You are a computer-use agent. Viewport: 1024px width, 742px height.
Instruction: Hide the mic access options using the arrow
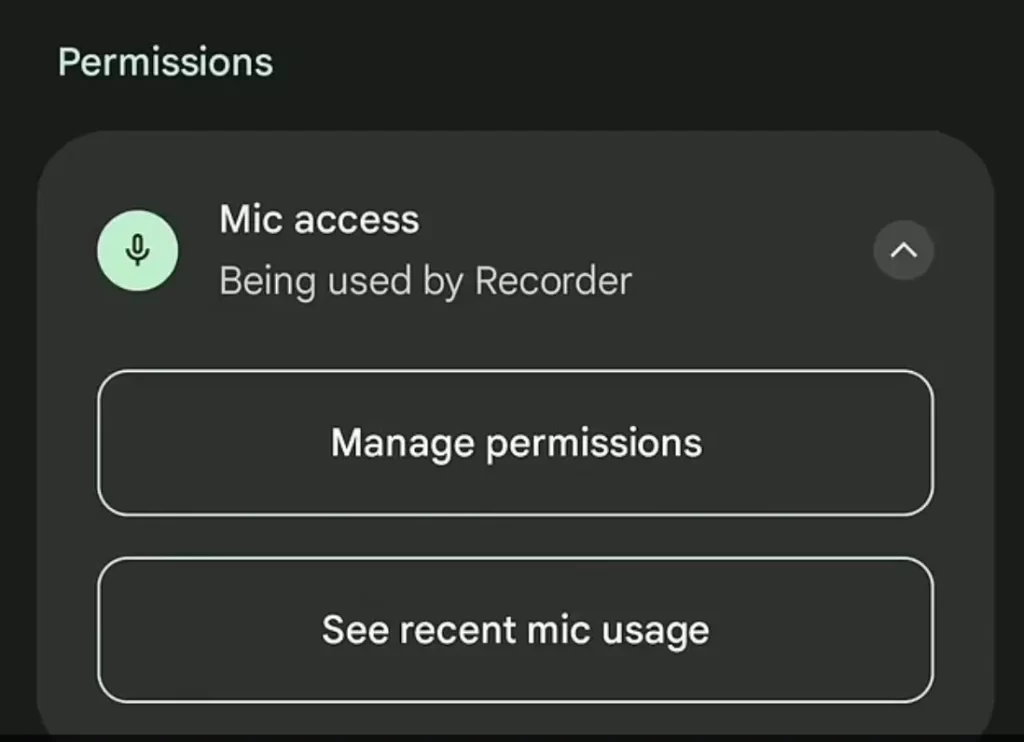904,251
